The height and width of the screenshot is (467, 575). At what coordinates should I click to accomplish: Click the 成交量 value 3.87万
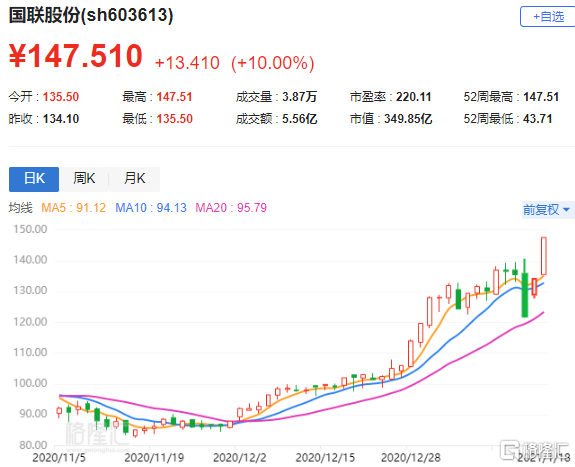pos(300,97)
